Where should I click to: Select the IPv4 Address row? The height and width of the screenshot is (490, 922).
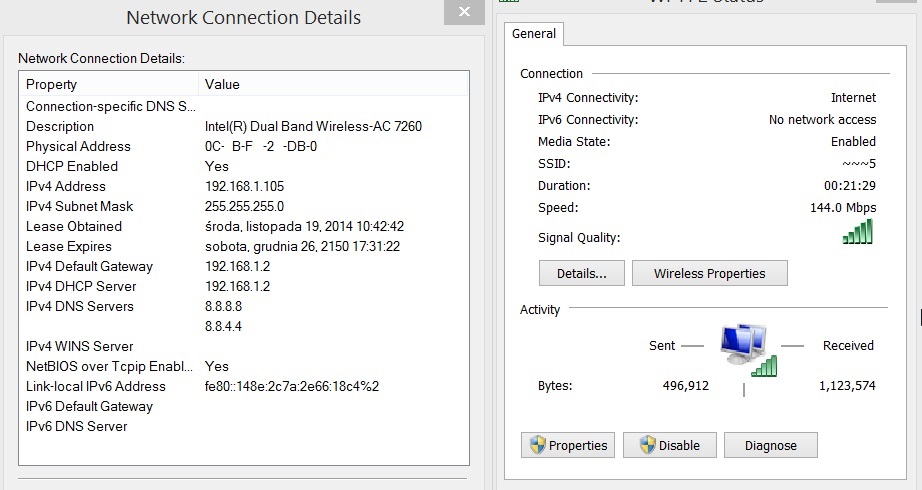(66, 186)
